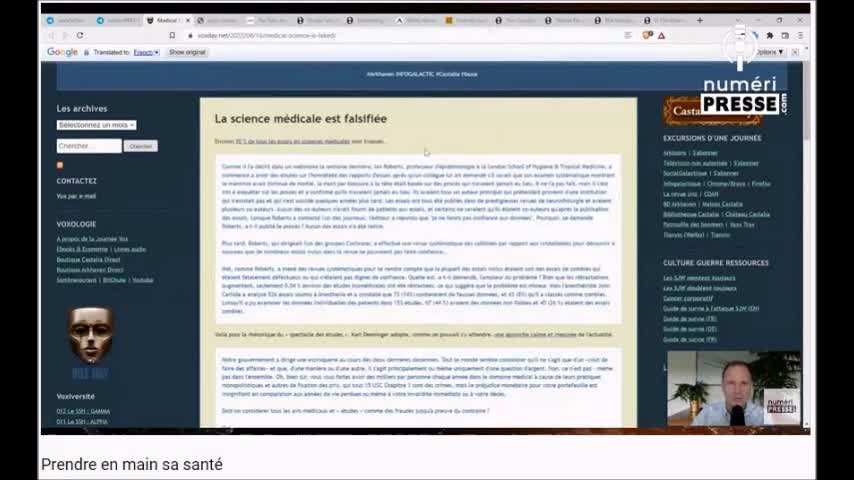
Task: Open translation language dropdown French
Action: coord(147,52)
